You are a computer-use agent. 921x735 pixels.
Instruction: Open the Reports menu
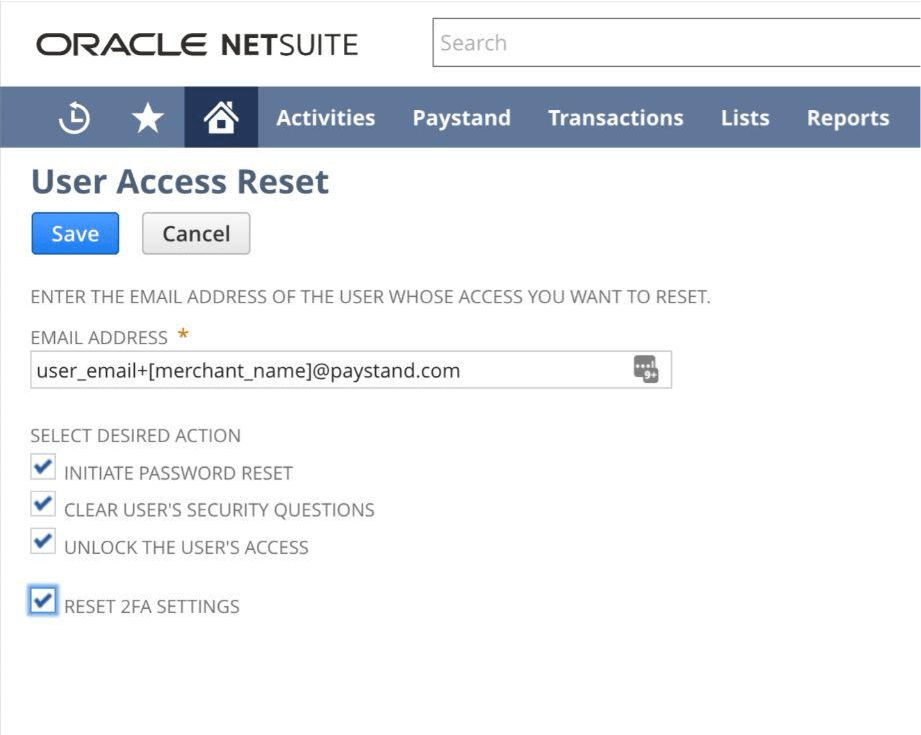(x=848, y=118)
